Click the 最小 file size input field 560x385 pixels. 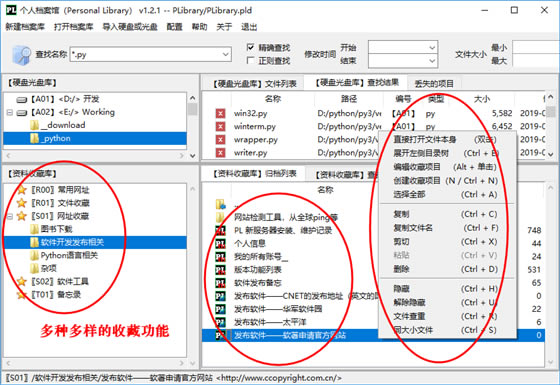(536, 48)
